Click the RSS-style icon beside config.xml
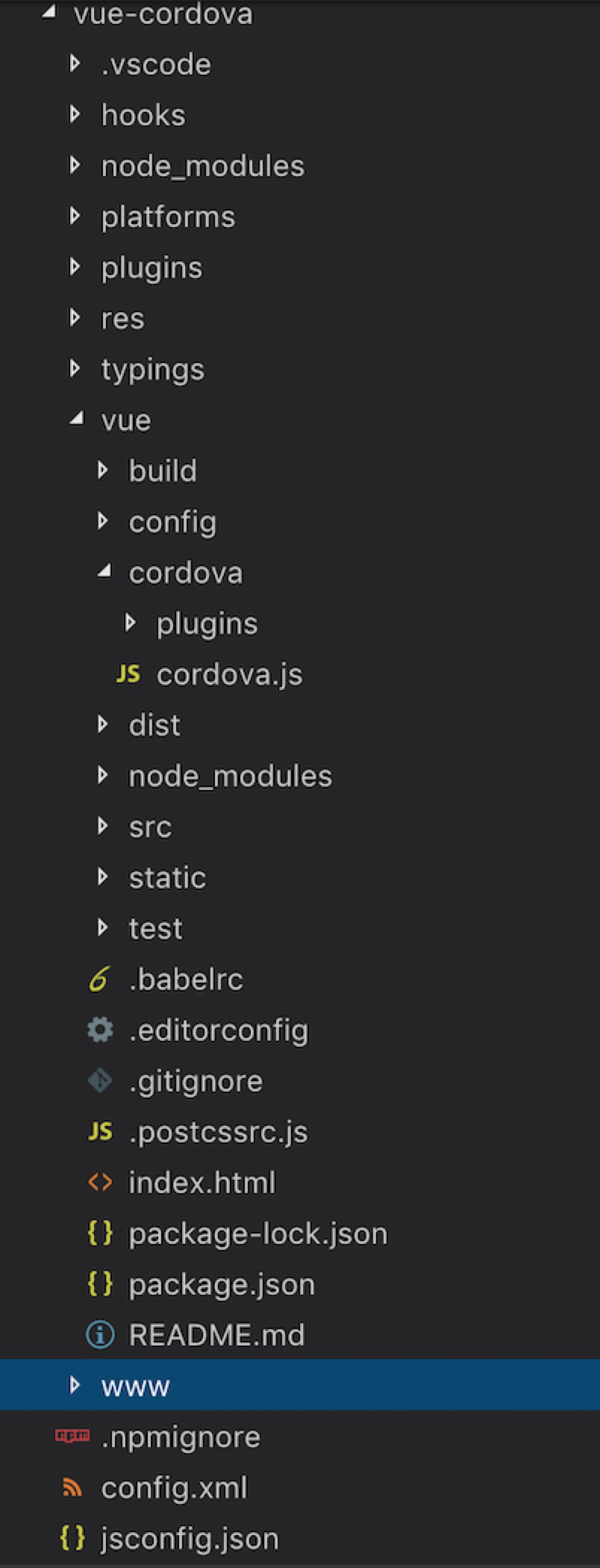This screenshot has width=600, height=1568. [72, 1487]
